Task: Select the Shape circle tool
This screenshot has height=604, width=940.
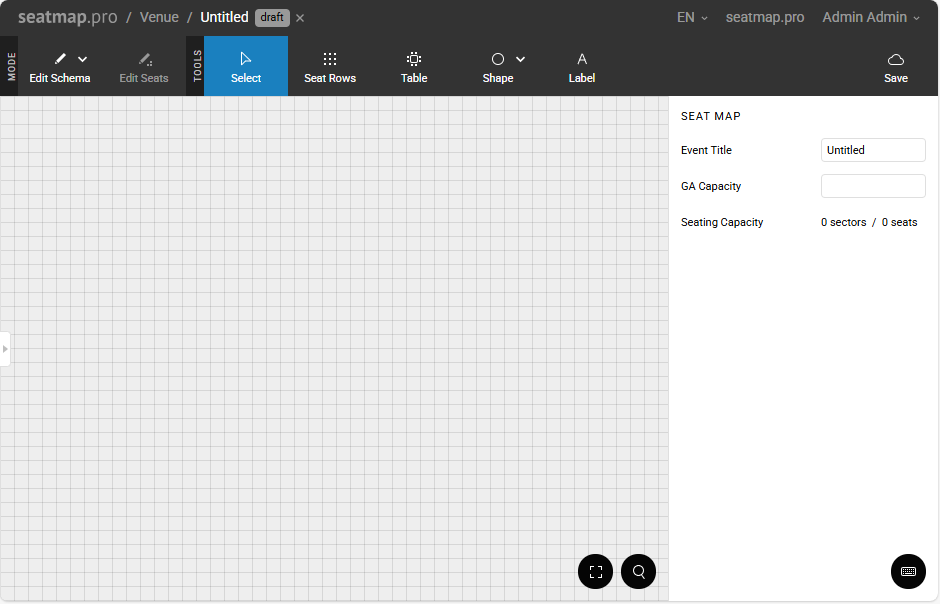Action: click(x=497, y=66)
